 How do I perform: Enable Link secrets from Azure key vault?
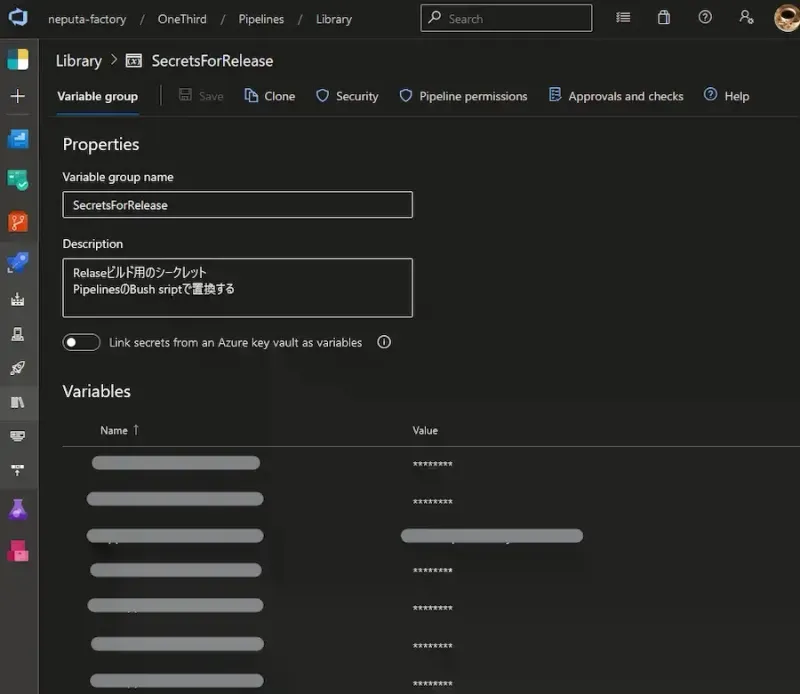pyautogui.click(x=81, y=342)
